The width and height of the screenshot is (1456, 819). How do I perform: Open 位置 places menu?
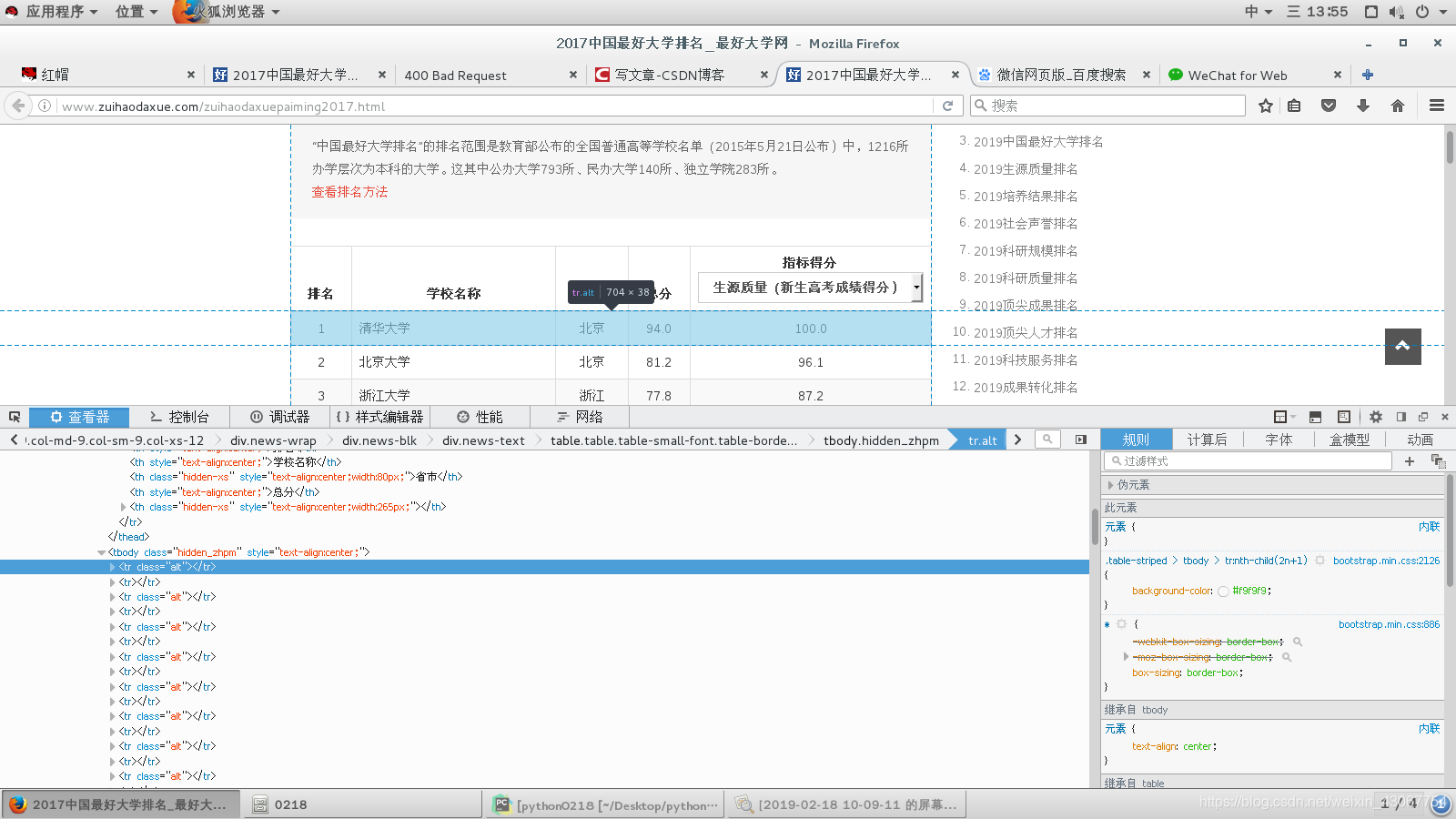pos(136,12)
